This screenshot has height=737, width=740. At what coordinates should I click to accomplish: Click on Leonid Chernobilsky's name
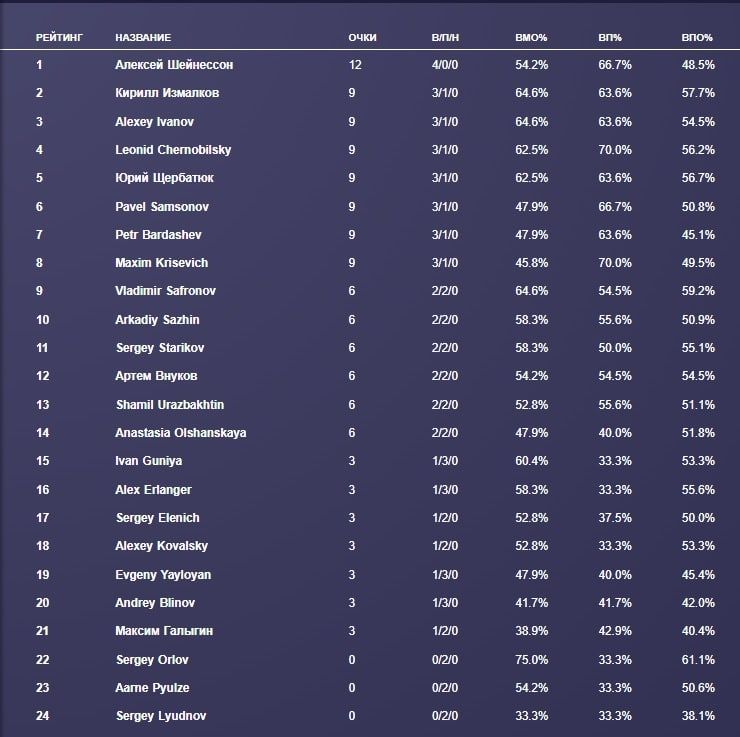[x=173, y=150]
